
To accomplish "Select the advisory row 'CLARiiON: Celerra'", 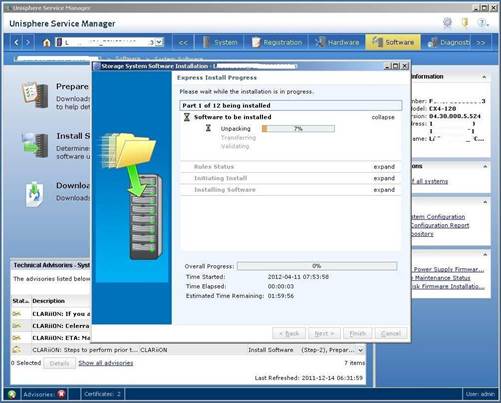I will pos(51,326).
